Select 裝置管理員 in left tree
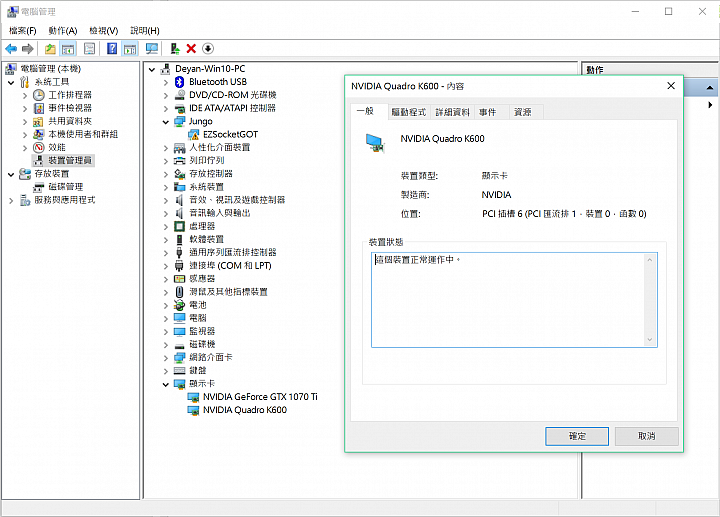Image resolution: width=720 pixels, height=517 pixels. click(x=70, y=160)
